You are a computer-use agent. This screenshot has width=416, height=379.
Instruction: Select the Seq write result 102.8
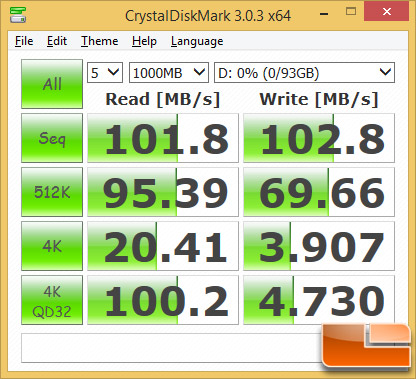point(319,138)
